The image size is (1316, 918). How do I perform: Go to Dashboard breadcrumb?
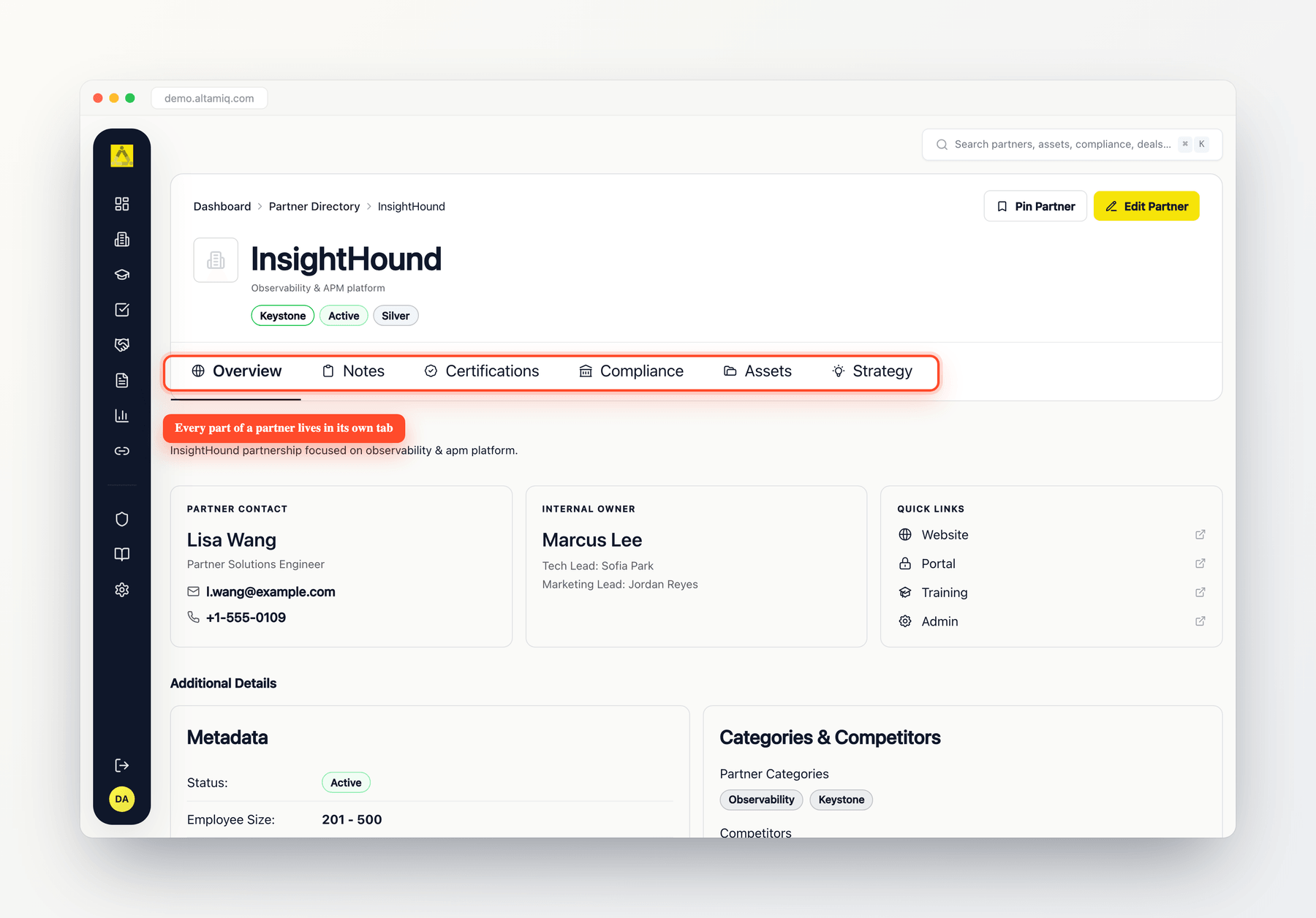click(x=222, y=207)
